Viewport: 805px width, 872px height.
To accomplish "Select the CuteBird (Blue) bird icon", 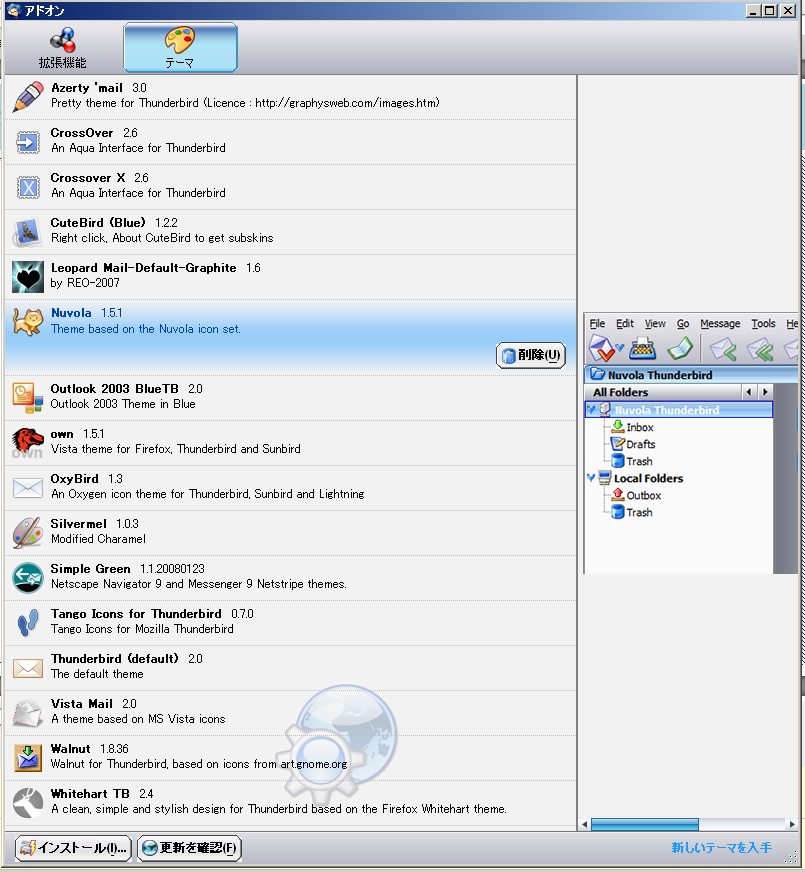I will pos(27,232).
